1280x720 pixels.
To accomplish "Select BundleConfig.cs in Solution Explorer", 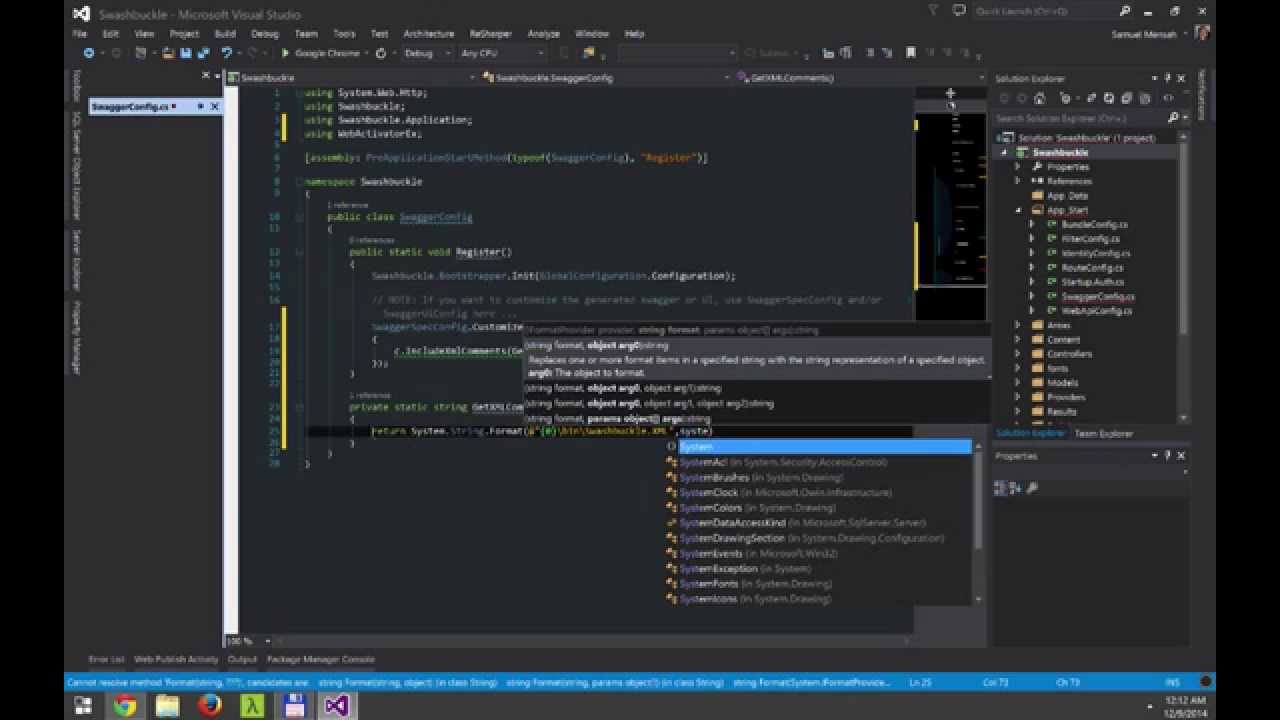I will pyautogui.click(x=1094, y=225).
